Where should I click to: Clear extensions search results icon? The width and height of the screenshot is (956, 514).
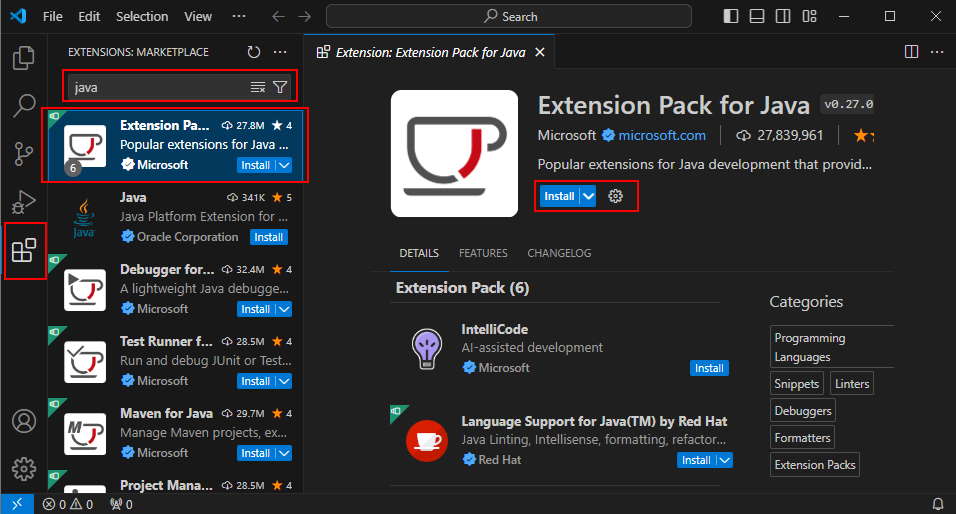coord(258,87)
